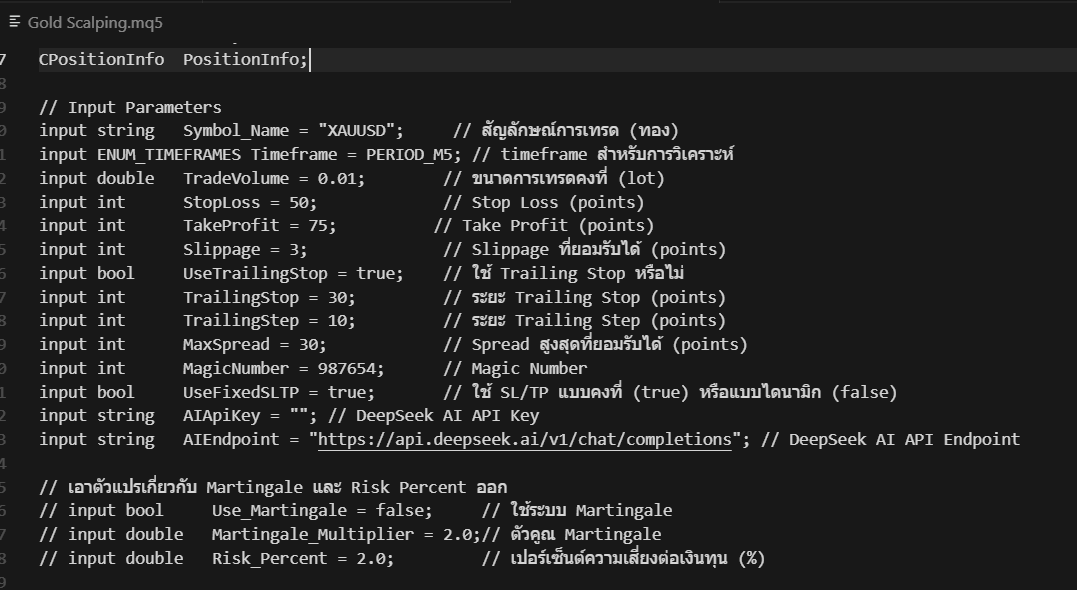This screenshot has height=590, width=1077.
Task: Click the file icon on Gold Scalping.mq5 tab
Action: (15, 21)
